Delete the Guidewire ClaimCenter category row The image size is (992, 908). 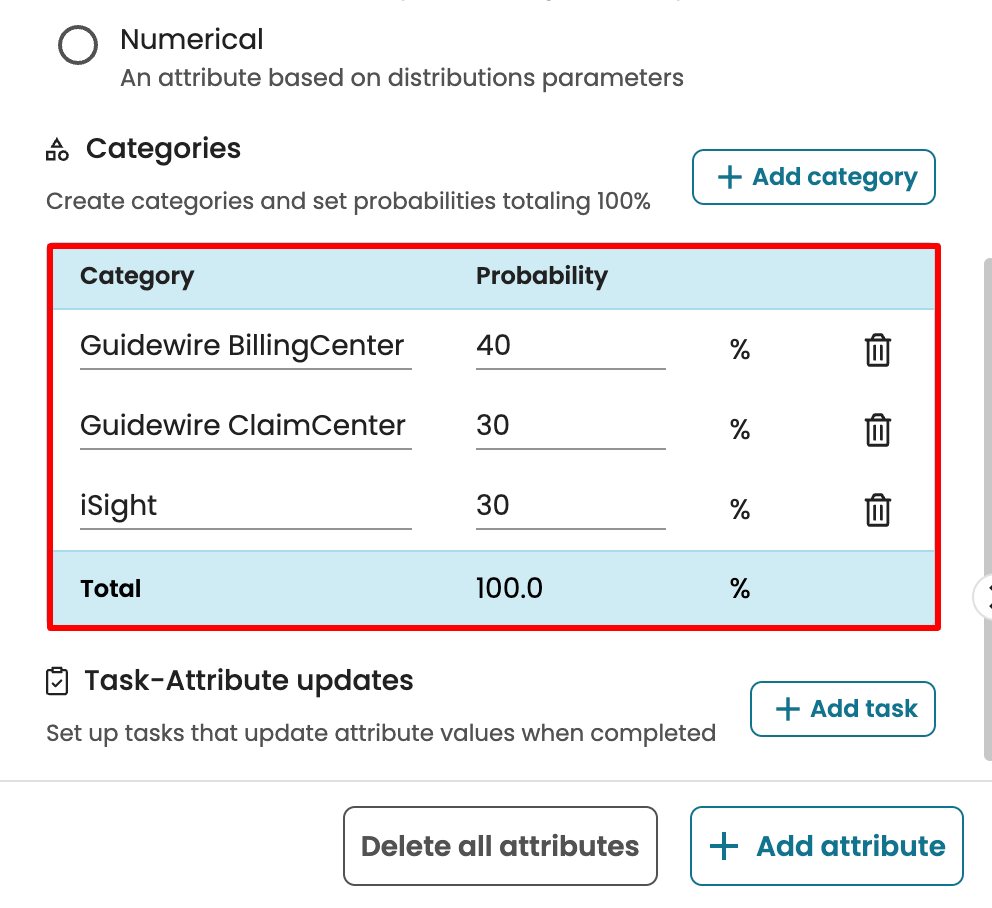877,430
